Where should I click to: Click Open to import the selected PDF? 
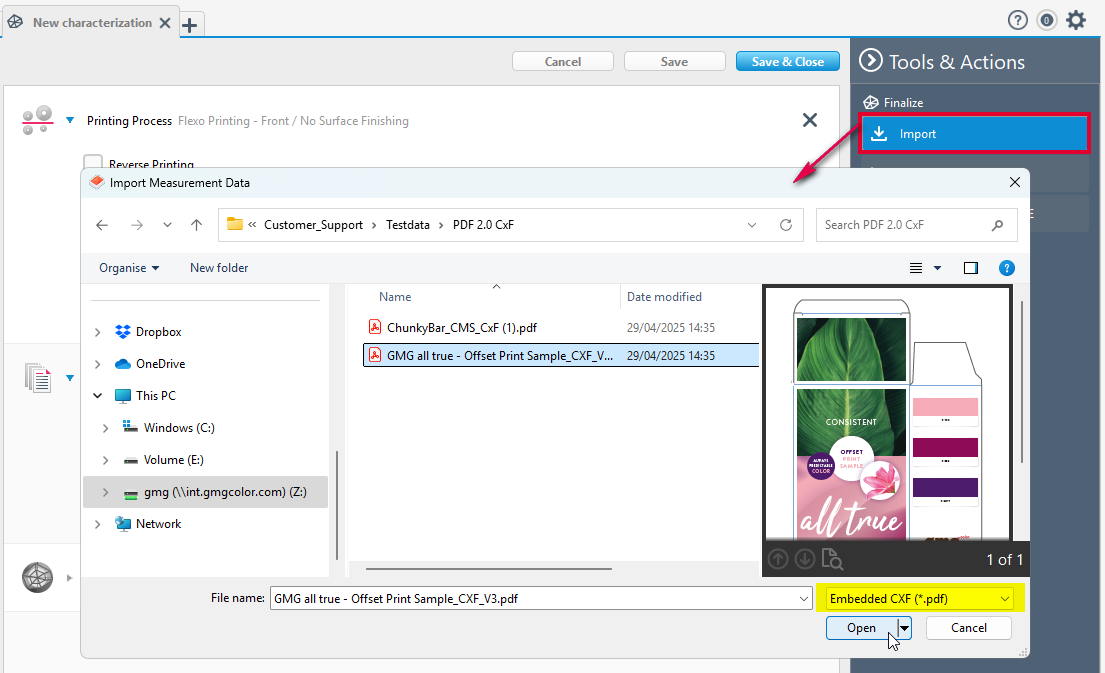click(860, 628)
